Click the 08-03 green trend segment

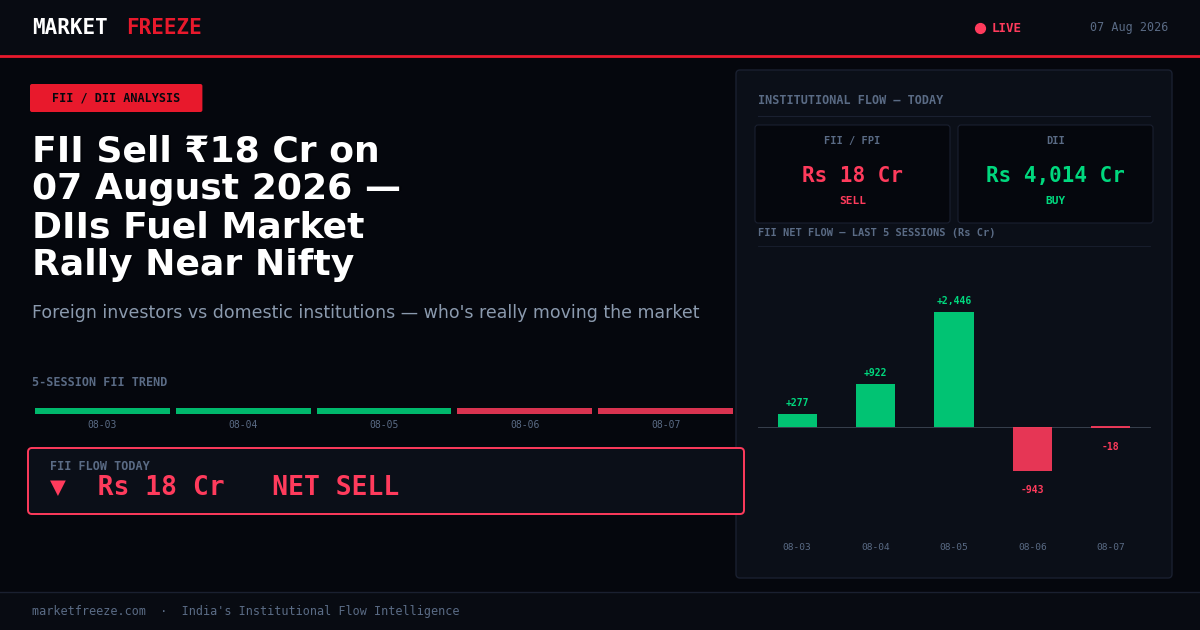(x=102, y=411)
